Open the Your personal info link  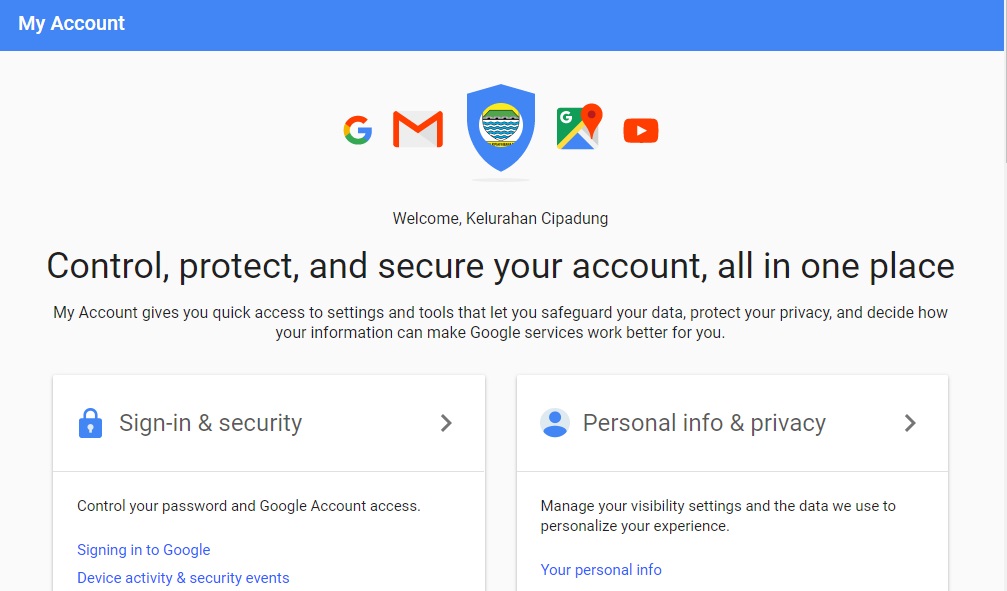pyautogui.click(x=601, y=570)
